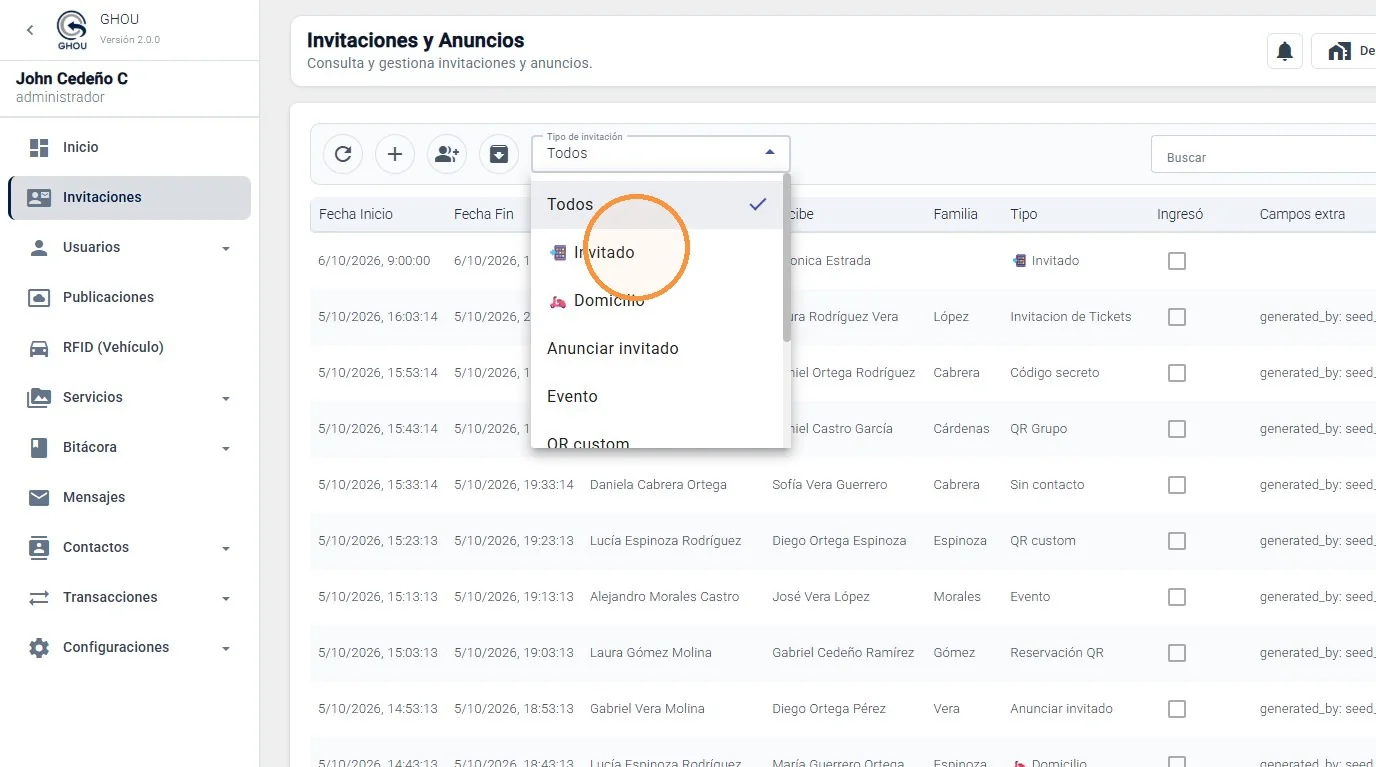Expand the Bitácora submenu arrow
The height and width of the screenshot is (767, 1376).
click(x=226, y=448)
